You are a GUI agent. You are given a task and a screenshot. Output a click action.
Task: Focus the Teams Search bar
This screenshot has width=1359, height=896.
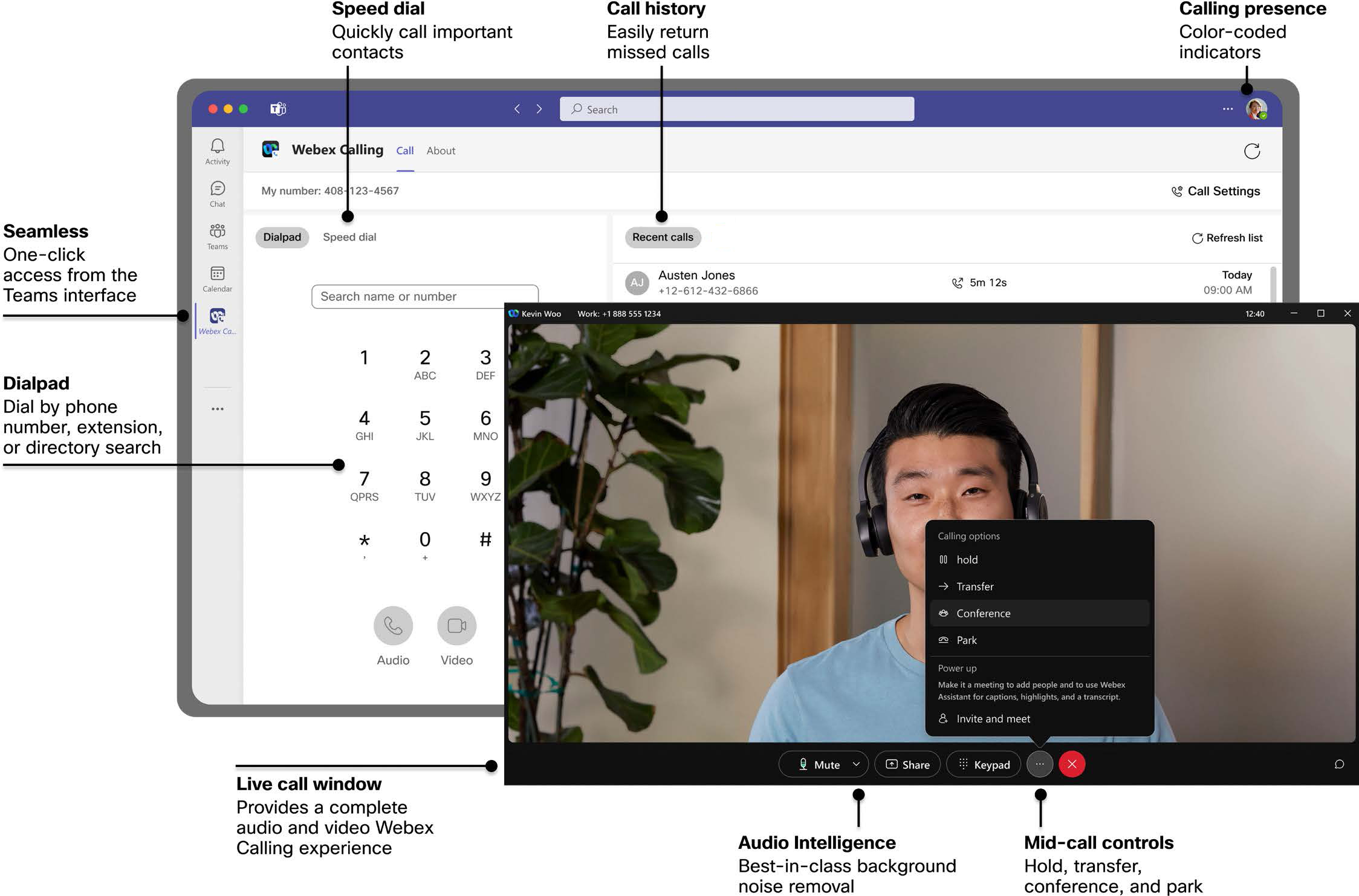(737, 109)
